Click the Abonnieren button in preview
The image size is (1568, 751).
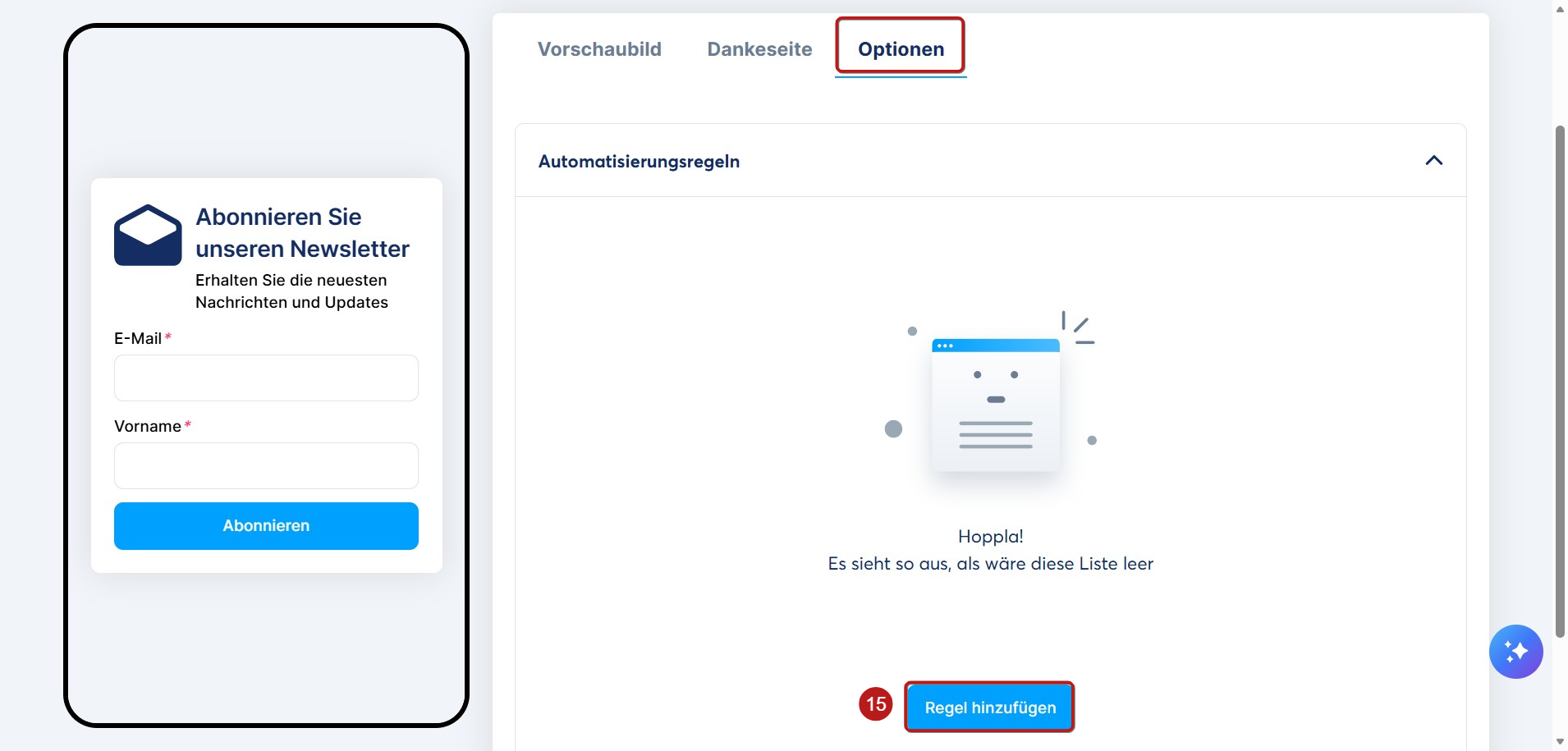(x=266, y=526)
